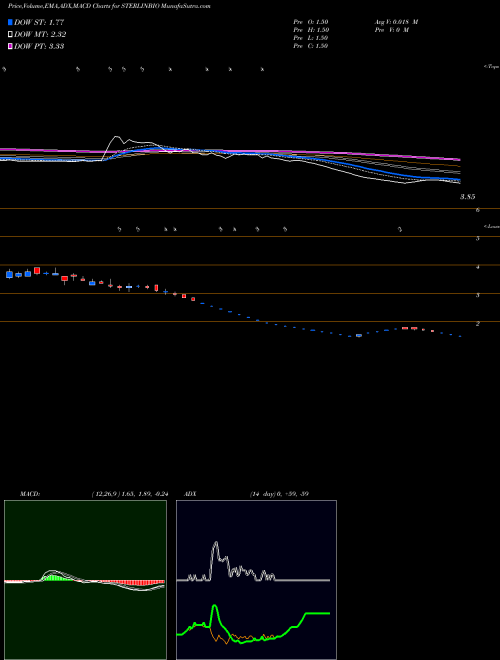This screenshot has height=660, width=500.
Task: Click the y-axis label 4
Action: pos(478,267)
